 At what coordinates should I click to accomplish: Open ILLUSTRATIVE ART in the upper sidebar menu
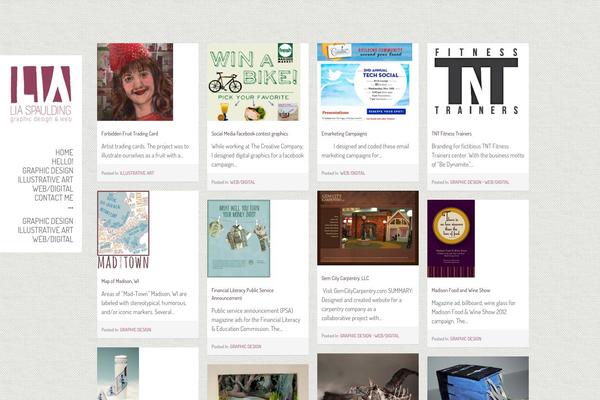(45, 180)
